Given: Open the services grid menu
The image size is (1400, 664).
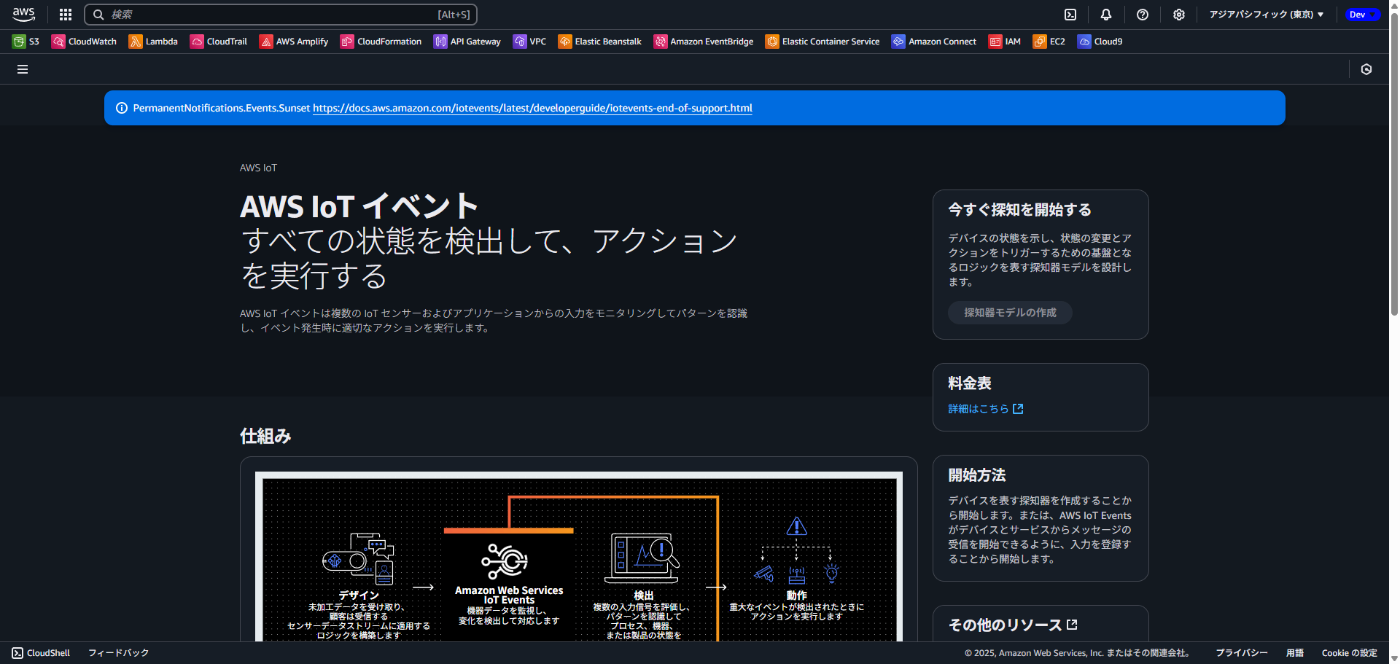Looking at the screenshot, I should [66, 14].
